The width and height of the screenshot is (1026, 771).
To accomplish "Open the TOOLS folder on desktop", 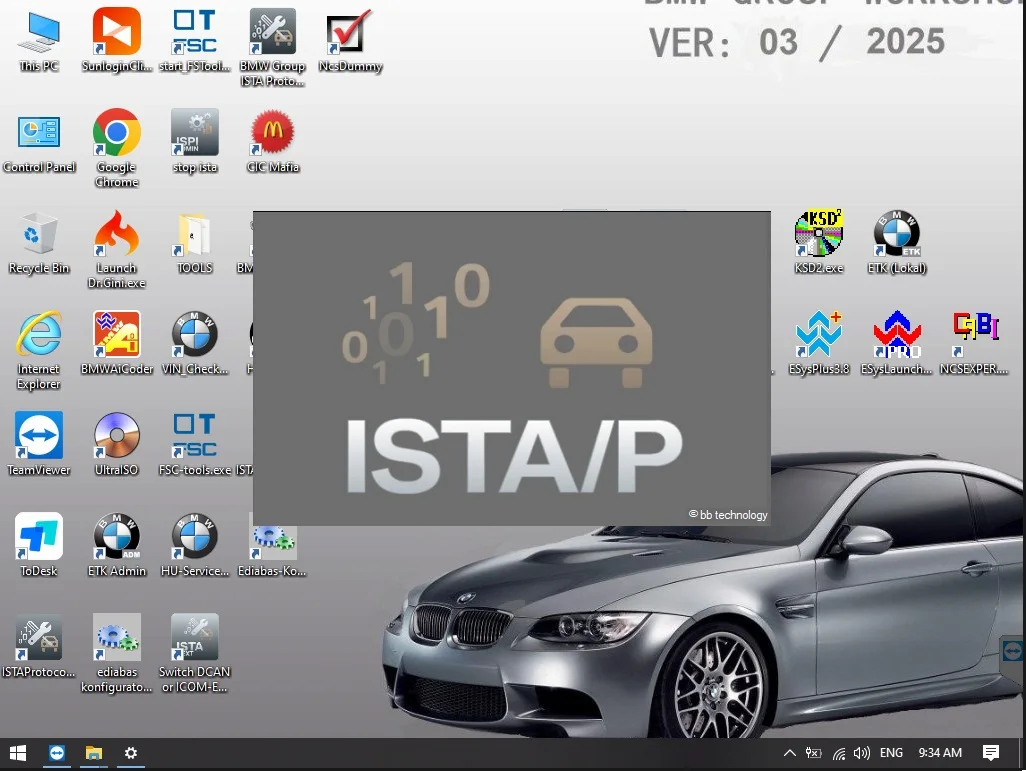I will [195, 235].
